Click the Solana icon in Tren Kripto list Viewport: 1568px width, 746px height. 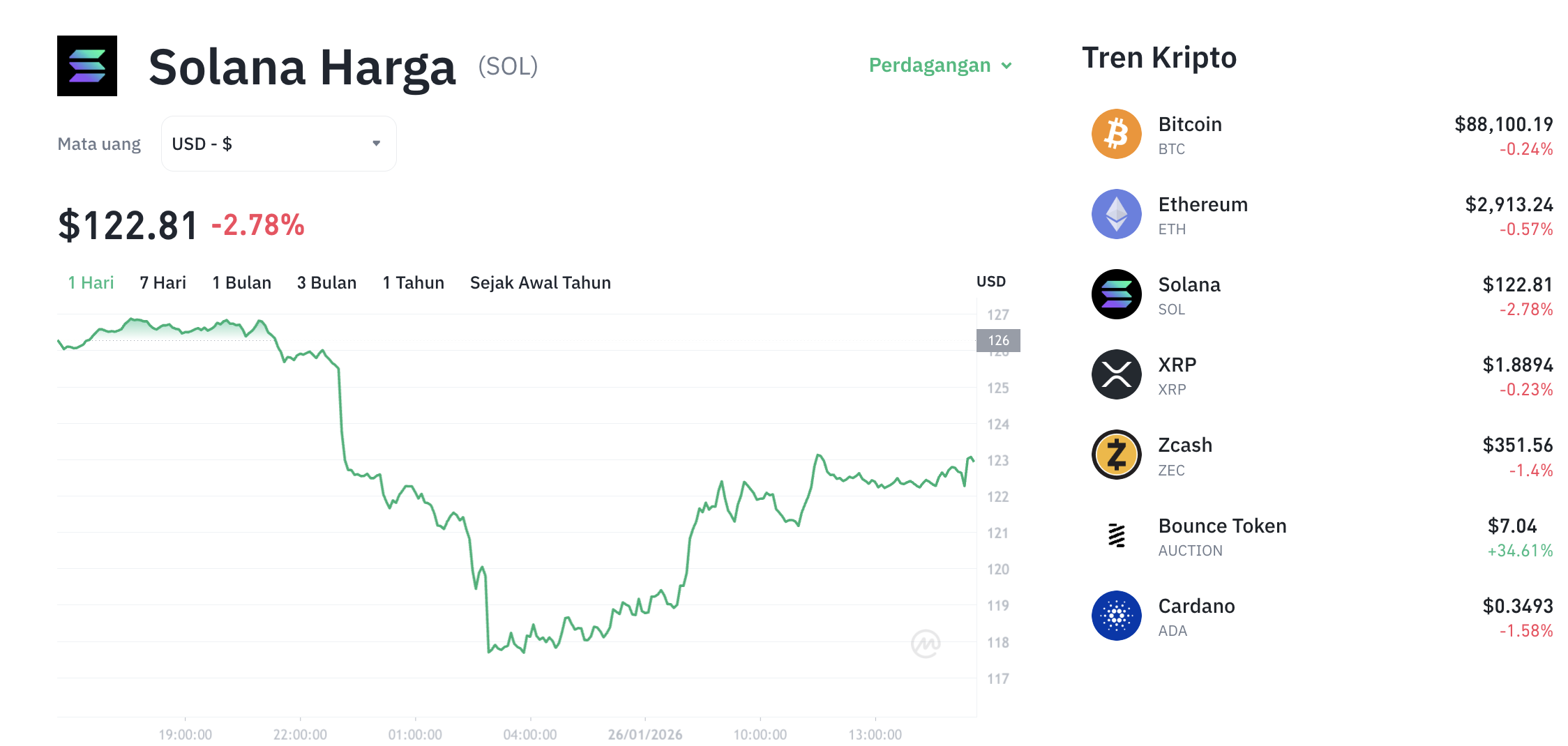(1116, 294)
